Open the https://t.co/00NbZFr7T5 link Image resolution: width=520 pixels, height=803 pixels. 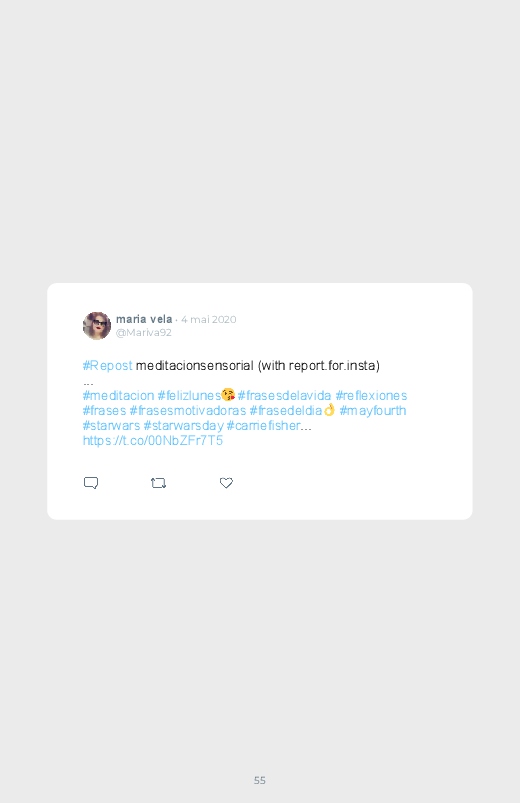[153, 440]
